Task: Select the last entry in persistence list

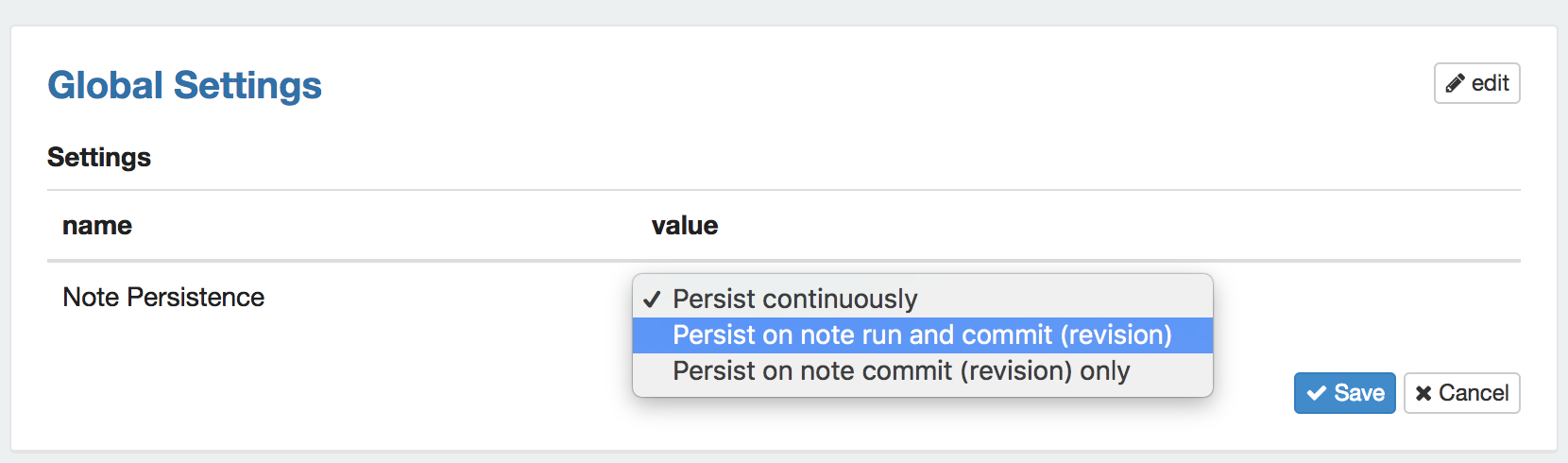Action: [x=923, y=371]
